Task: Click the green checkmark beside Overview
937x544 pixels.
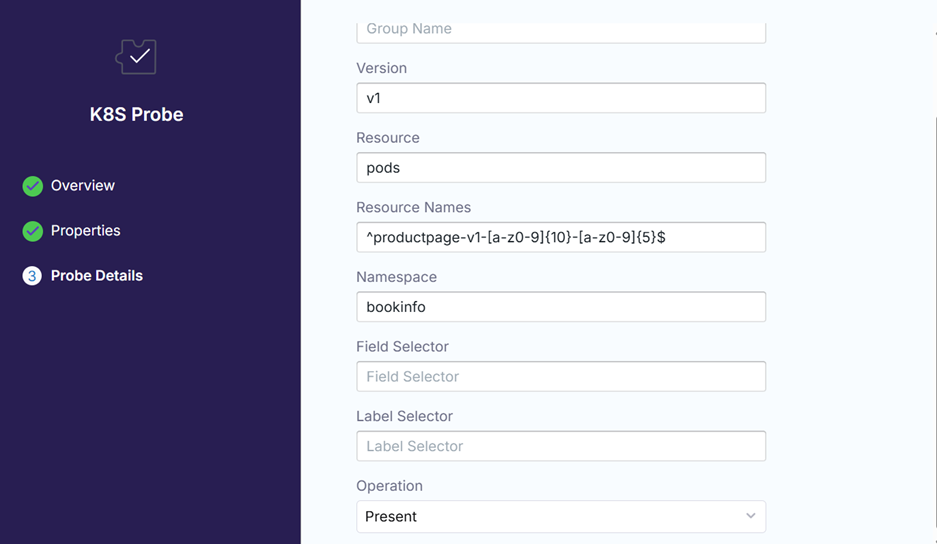Action: [33, 186]
